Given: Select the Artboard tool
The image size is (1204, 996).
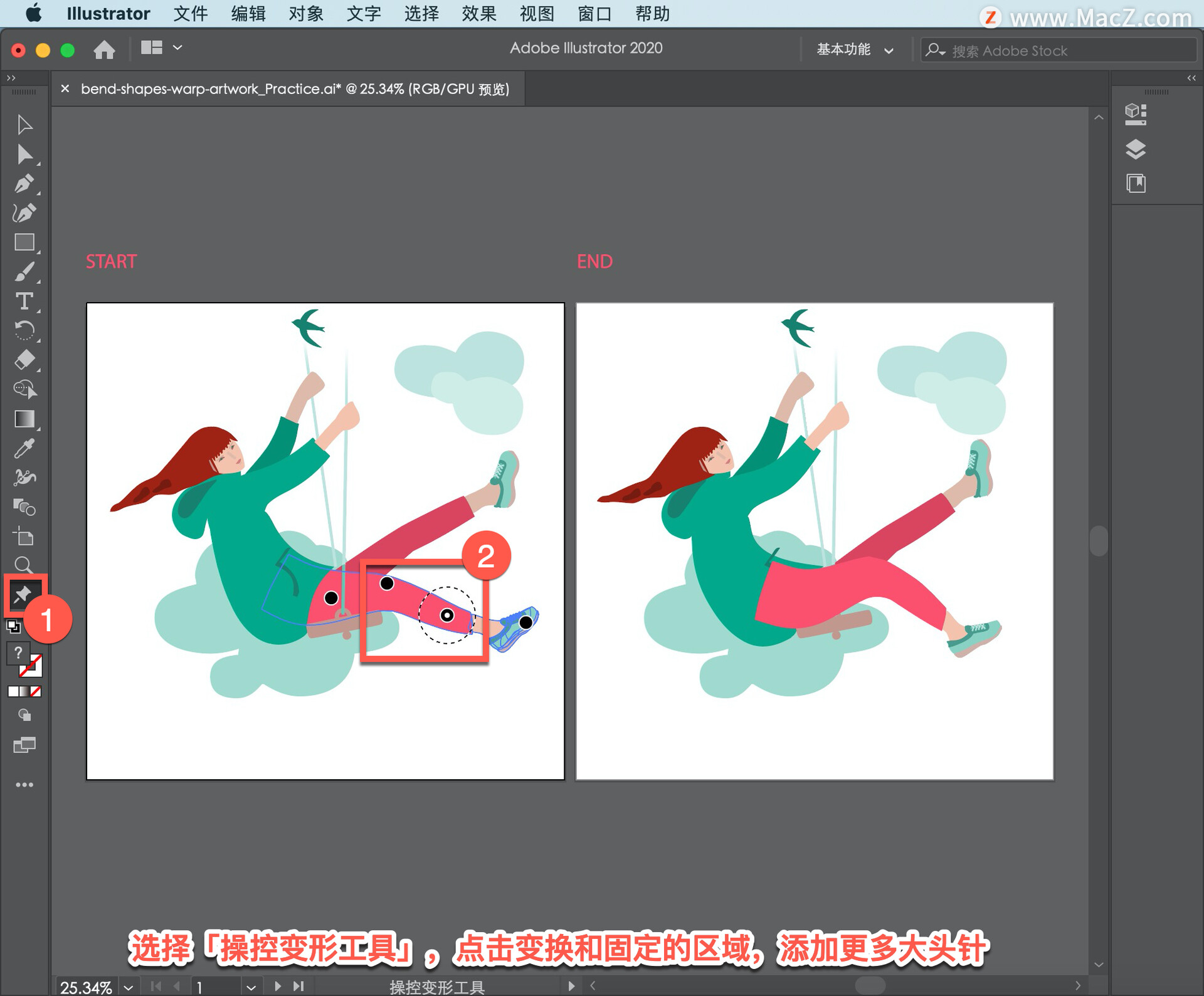Looking at the screenshot, I should tap(24, 536).
